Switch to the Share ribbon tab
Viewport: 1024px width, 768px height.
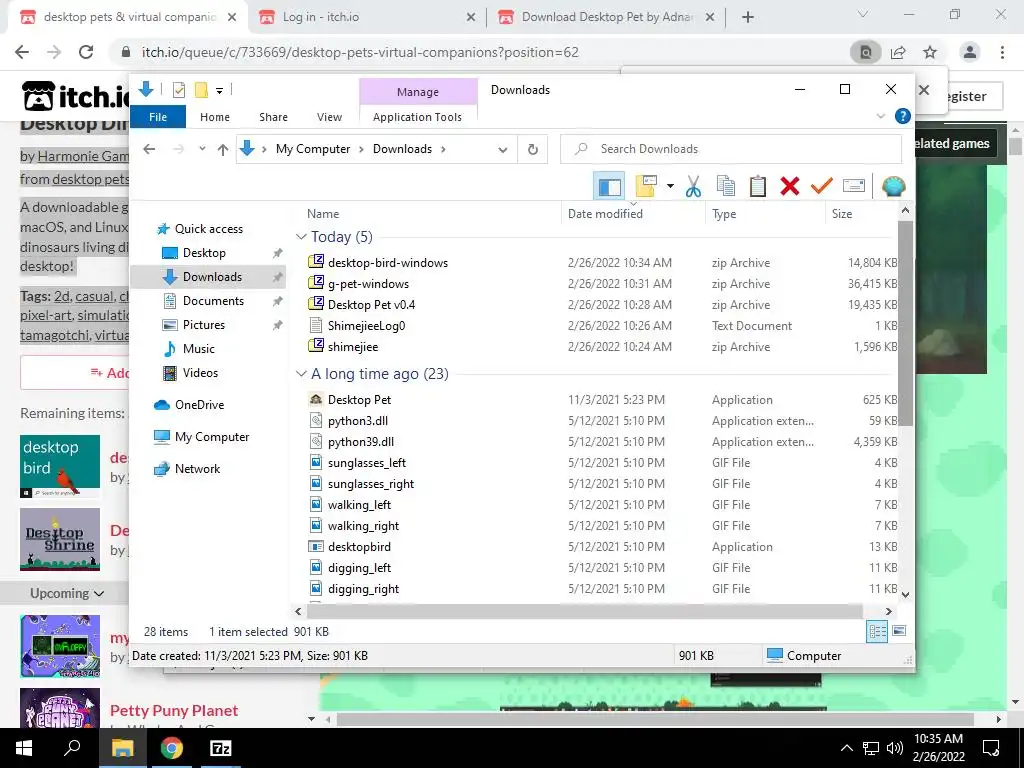click(x=273, y=117)
